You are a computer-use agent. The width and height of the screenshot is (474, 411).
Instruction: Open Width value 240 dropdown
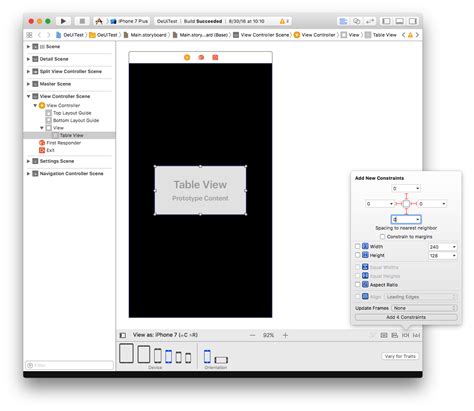pos(454,247)
